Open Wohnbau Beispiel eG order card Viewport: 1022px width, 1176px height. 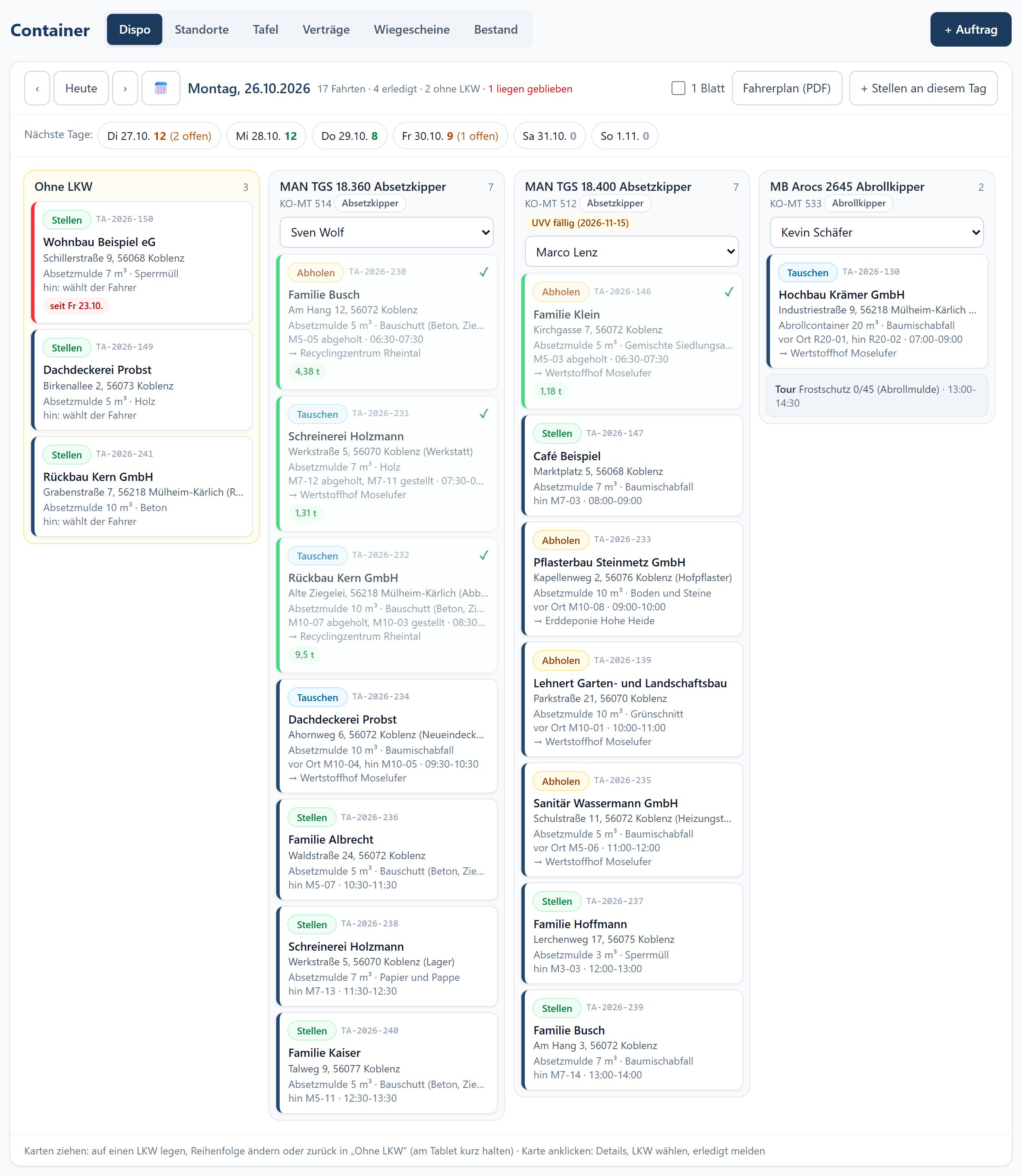pos(142,262)
